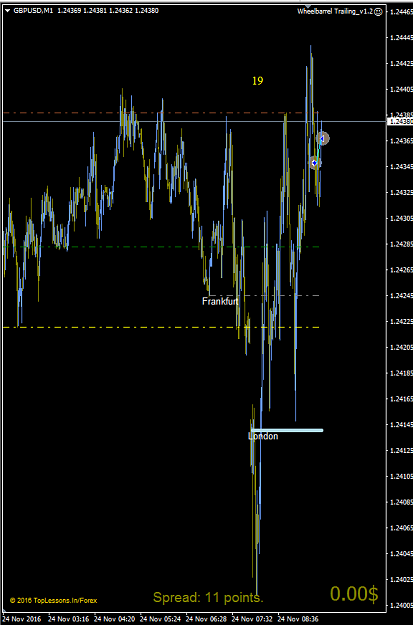Select the white dashed Frankfurt level line
This screenshot has height=625, width=413.
click(x=264, y=295)
